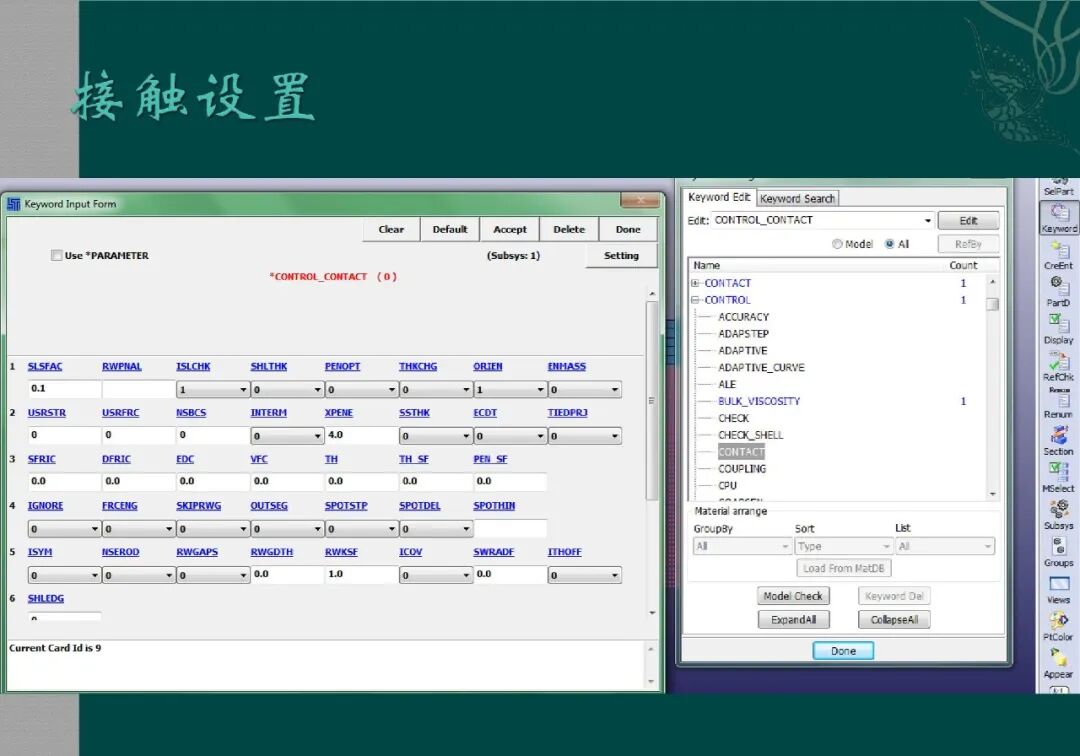Select the highlighted CONTACT tree item
The image size is (1080, 756).
741,452
